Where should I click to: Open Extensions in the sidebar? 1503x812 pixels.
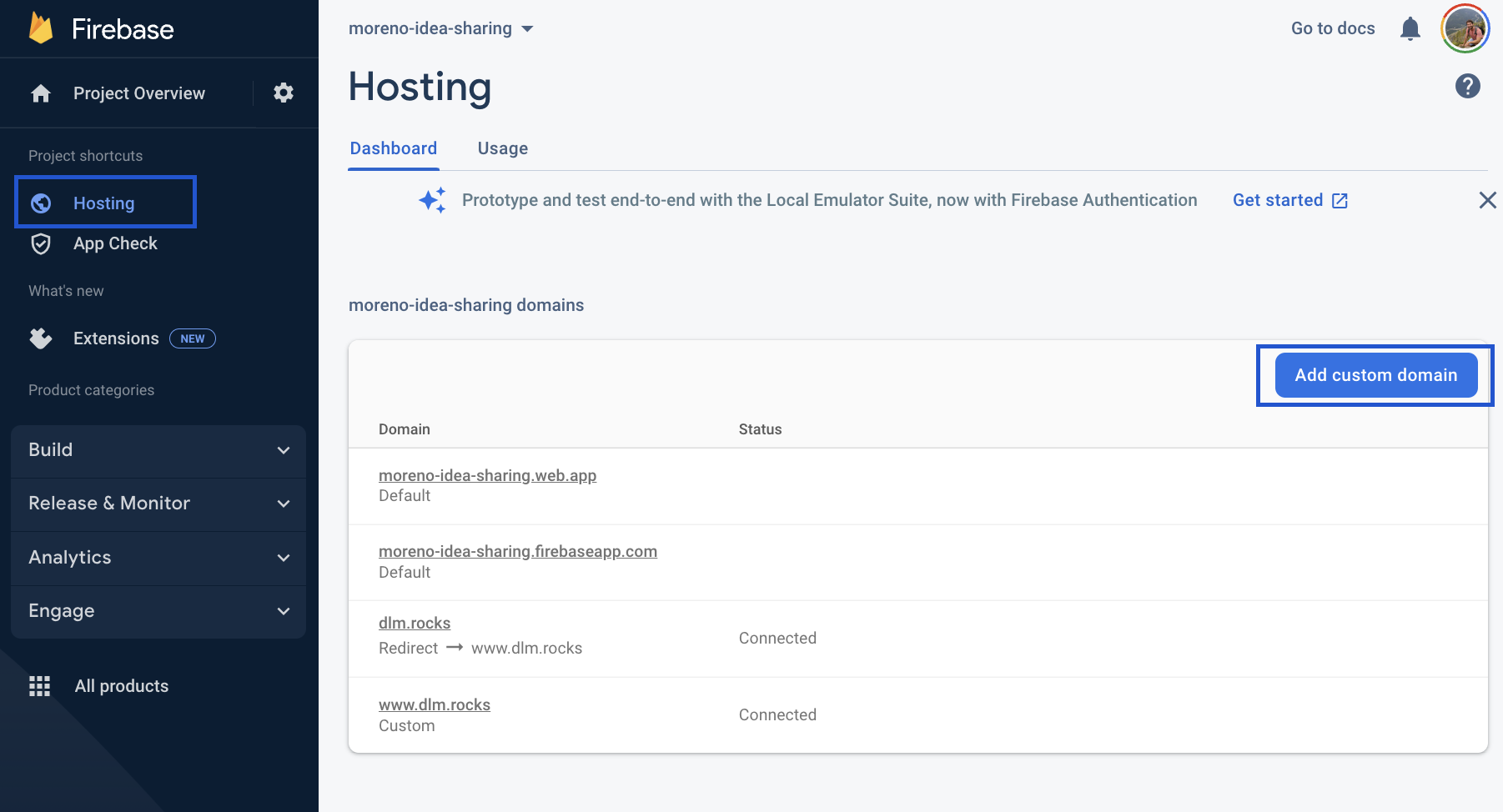click(x=116, y=338)
